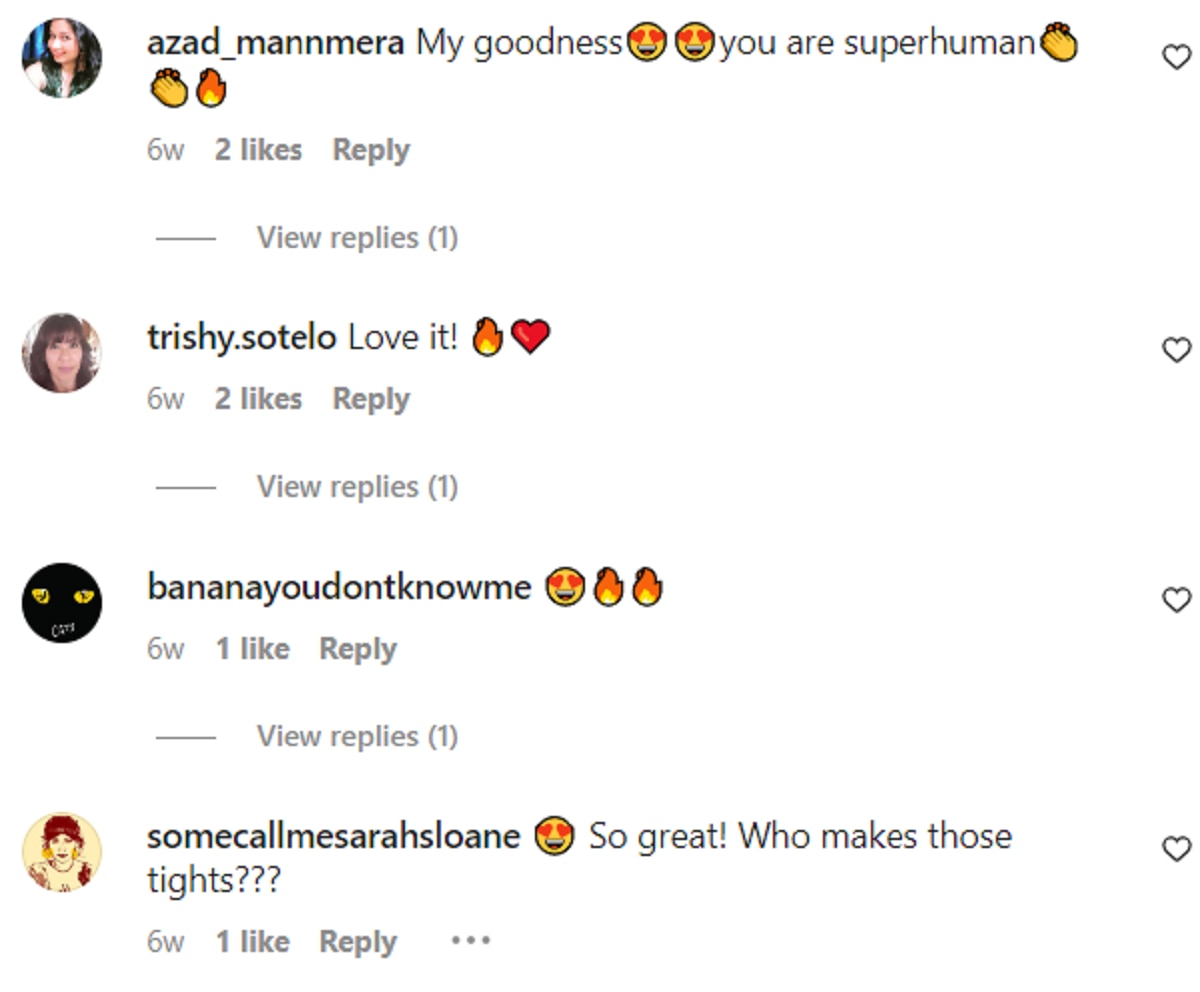Visit the azad_mannmera username link
The height and width of the screenshot is (992, 1200).
pos(275,43)
